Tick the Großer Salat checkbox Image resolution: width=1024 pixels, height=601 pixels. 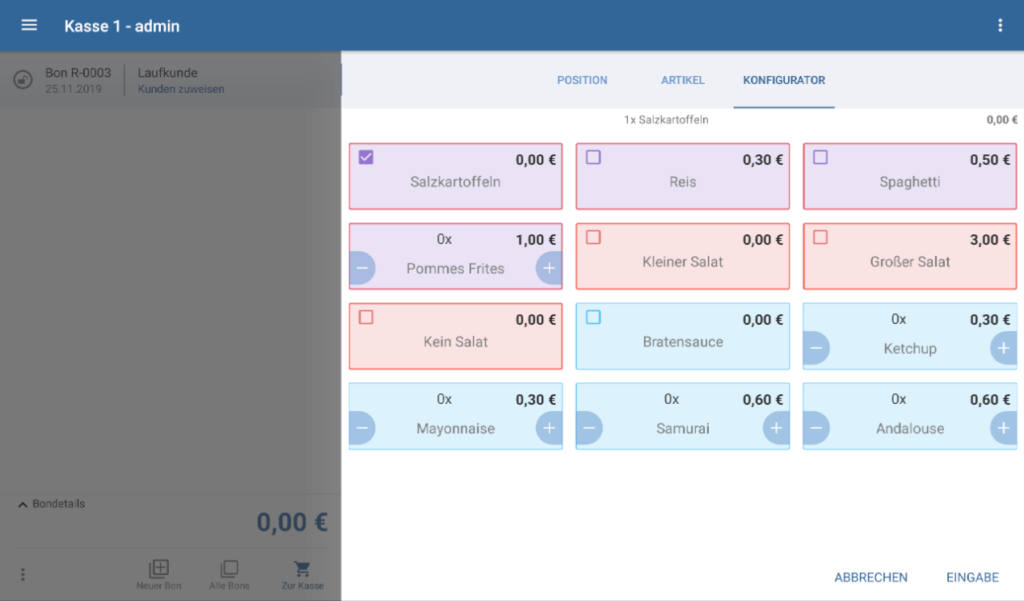pos(820,237)
